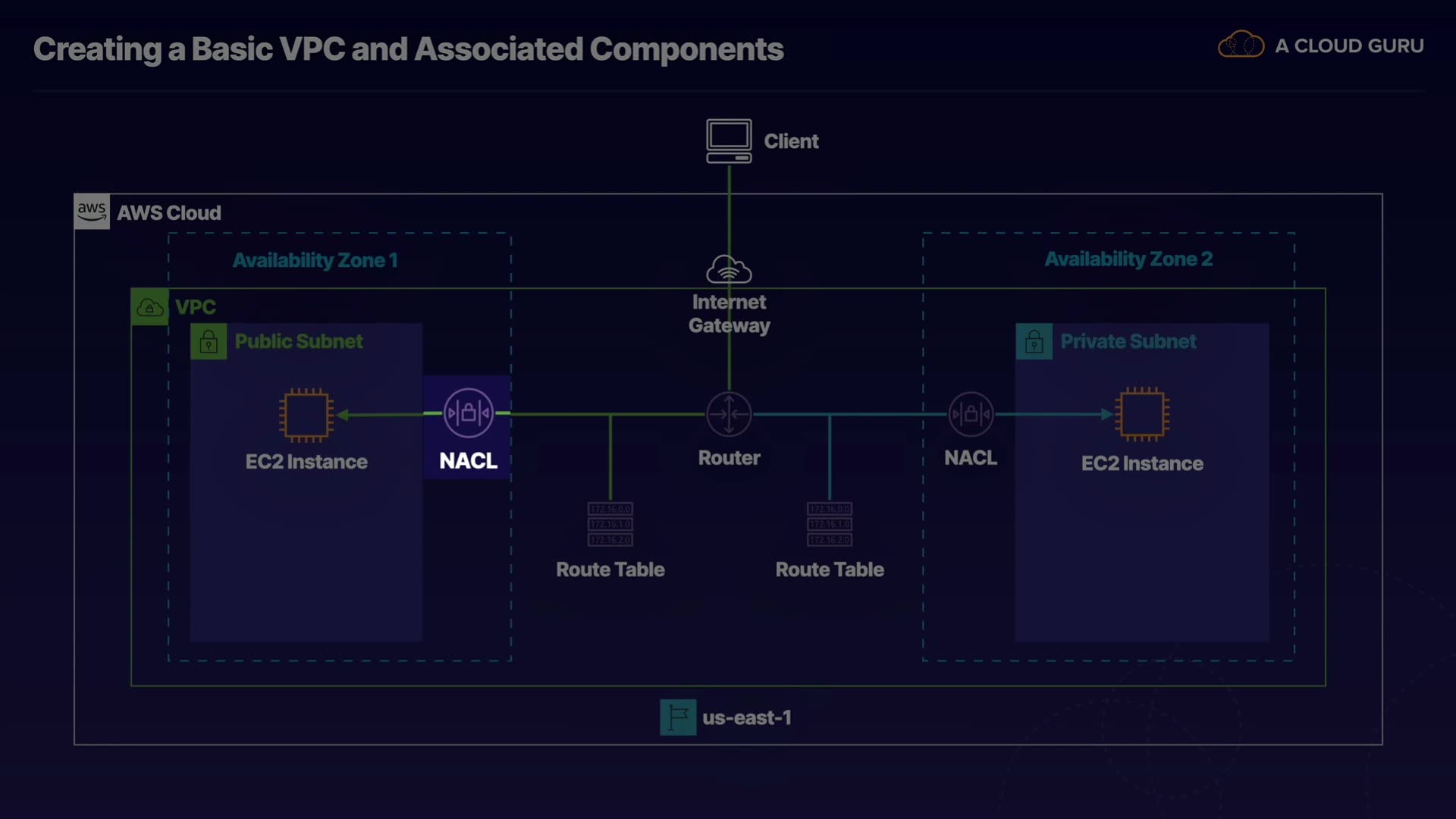Click the Internet Gateway cloud icon
The height and width of the screenshot is (819, 1456).
coord(729,269)
